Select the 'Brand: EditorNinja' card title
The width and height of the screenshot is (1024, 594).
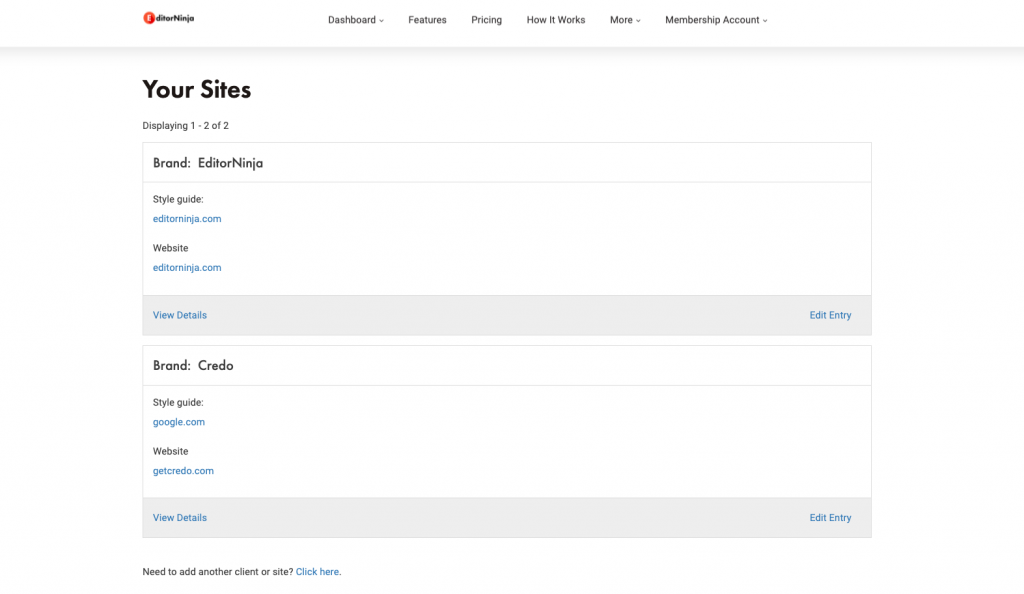pos(208,163)
